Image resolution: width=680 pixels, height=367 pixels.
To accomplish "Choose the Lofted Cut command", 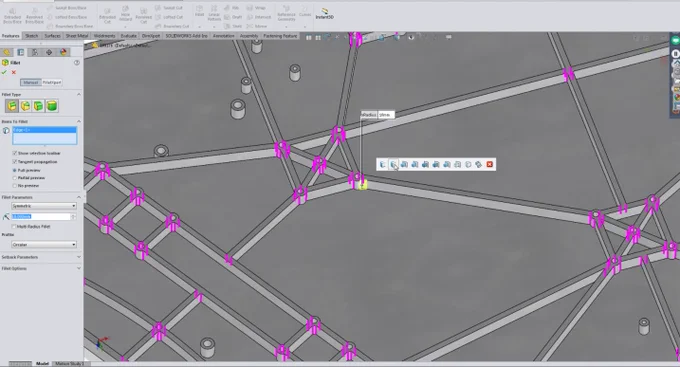I will [x=169, y=17].
